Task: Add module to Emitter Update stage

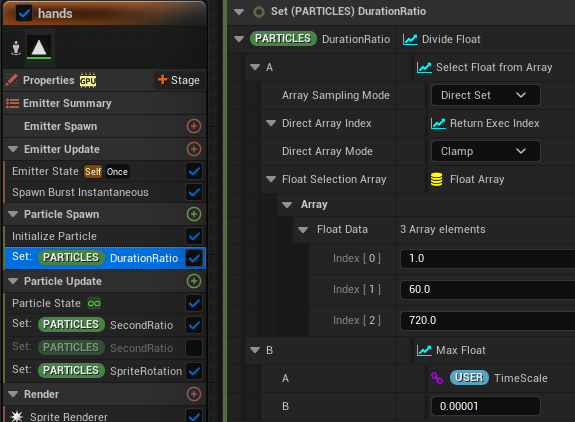Action: pyautogui.click(x=194, y=149)
